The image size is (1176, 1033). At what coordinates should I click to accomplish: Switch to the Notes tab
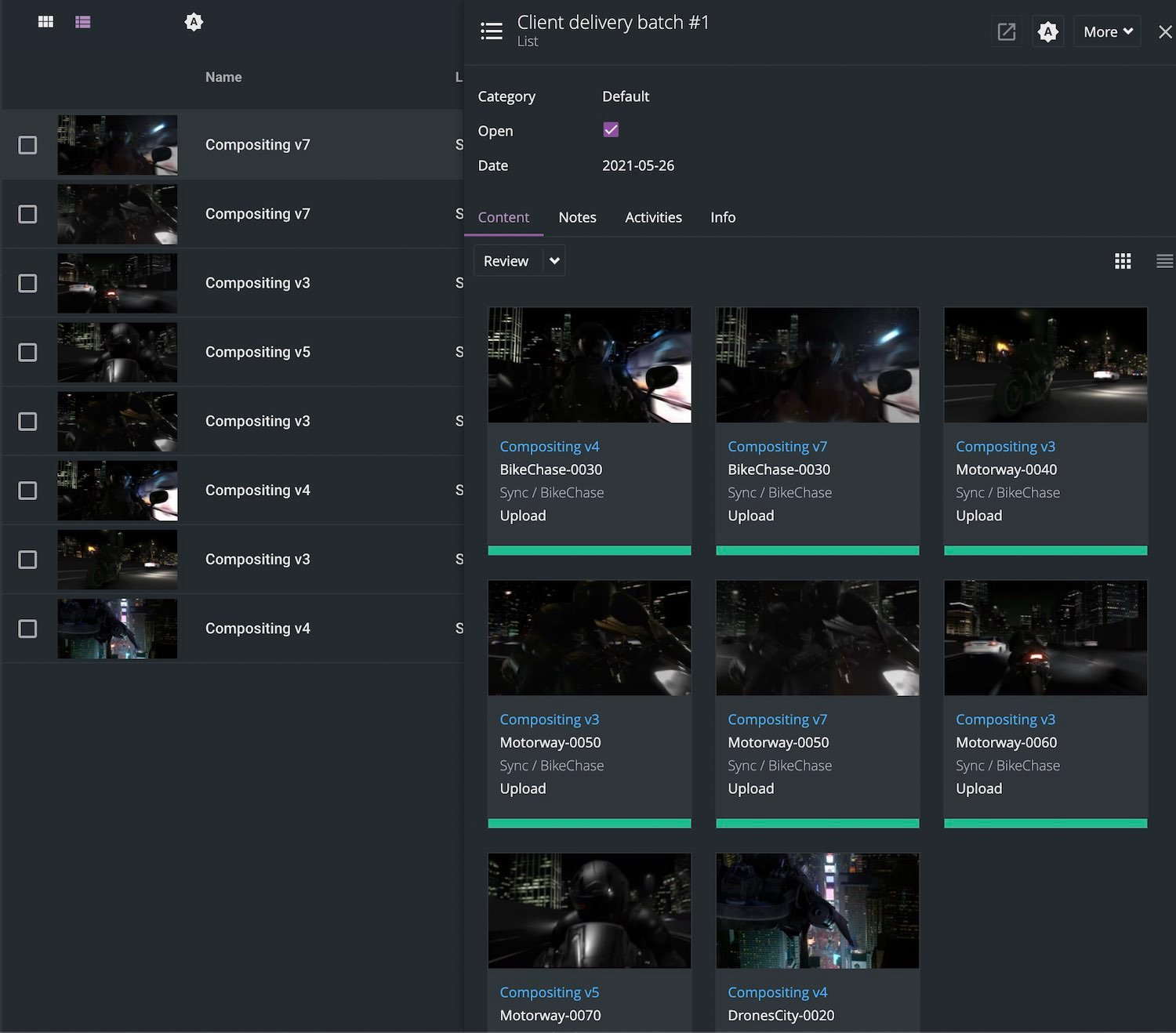tap(577, 217)
